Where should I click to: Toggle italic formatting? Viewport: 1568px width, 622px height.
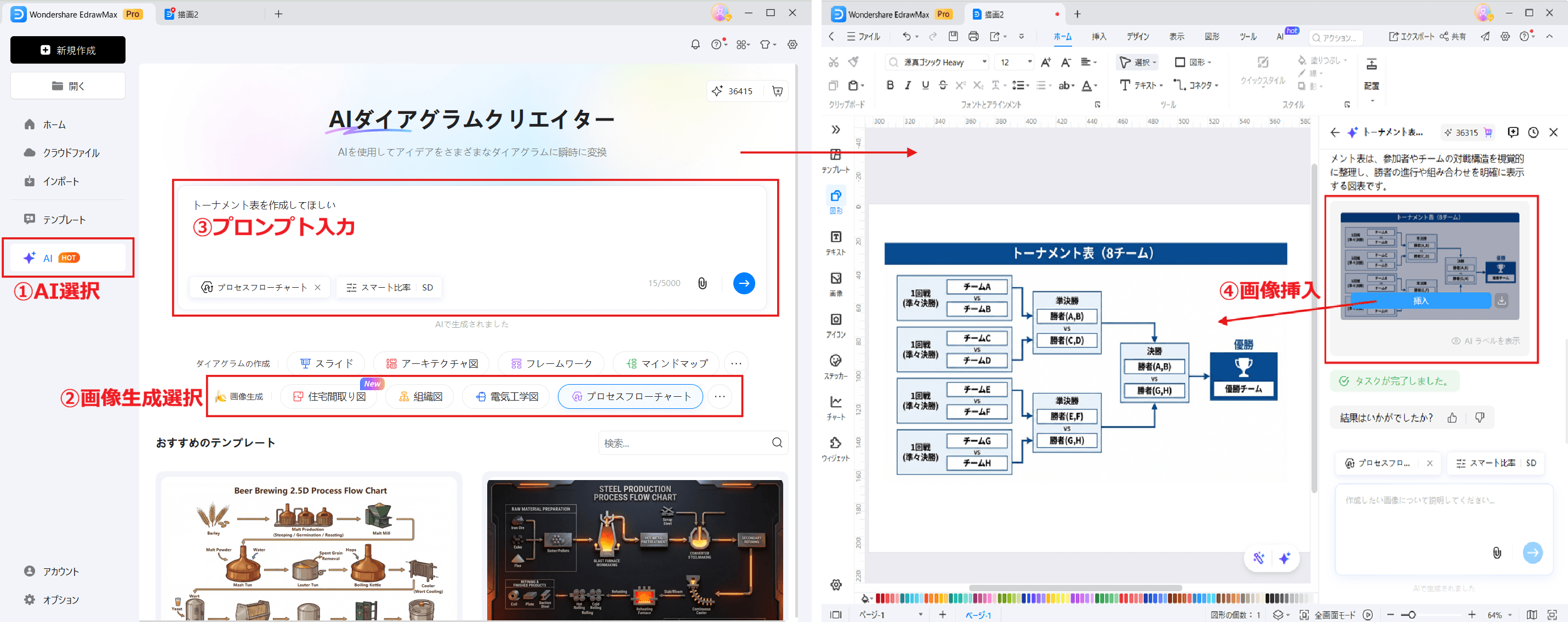(x=908, y=85)
